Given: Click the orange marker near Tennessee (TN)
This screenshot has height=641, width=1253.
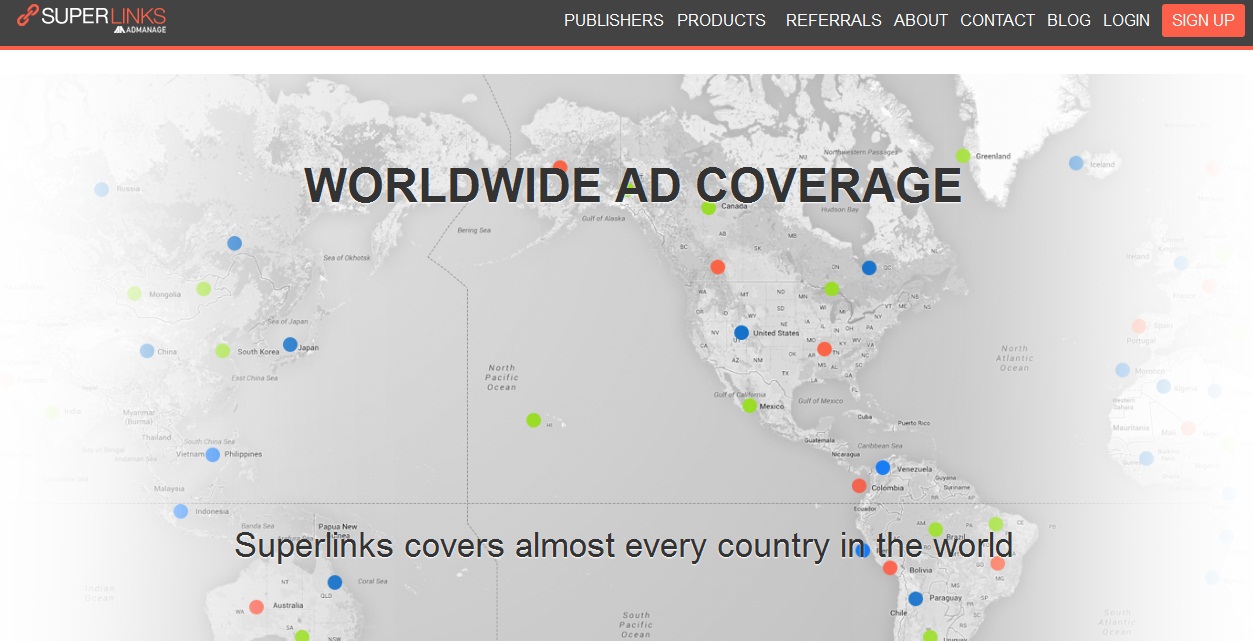Looking at the screenshot, I should pos(824,349).
